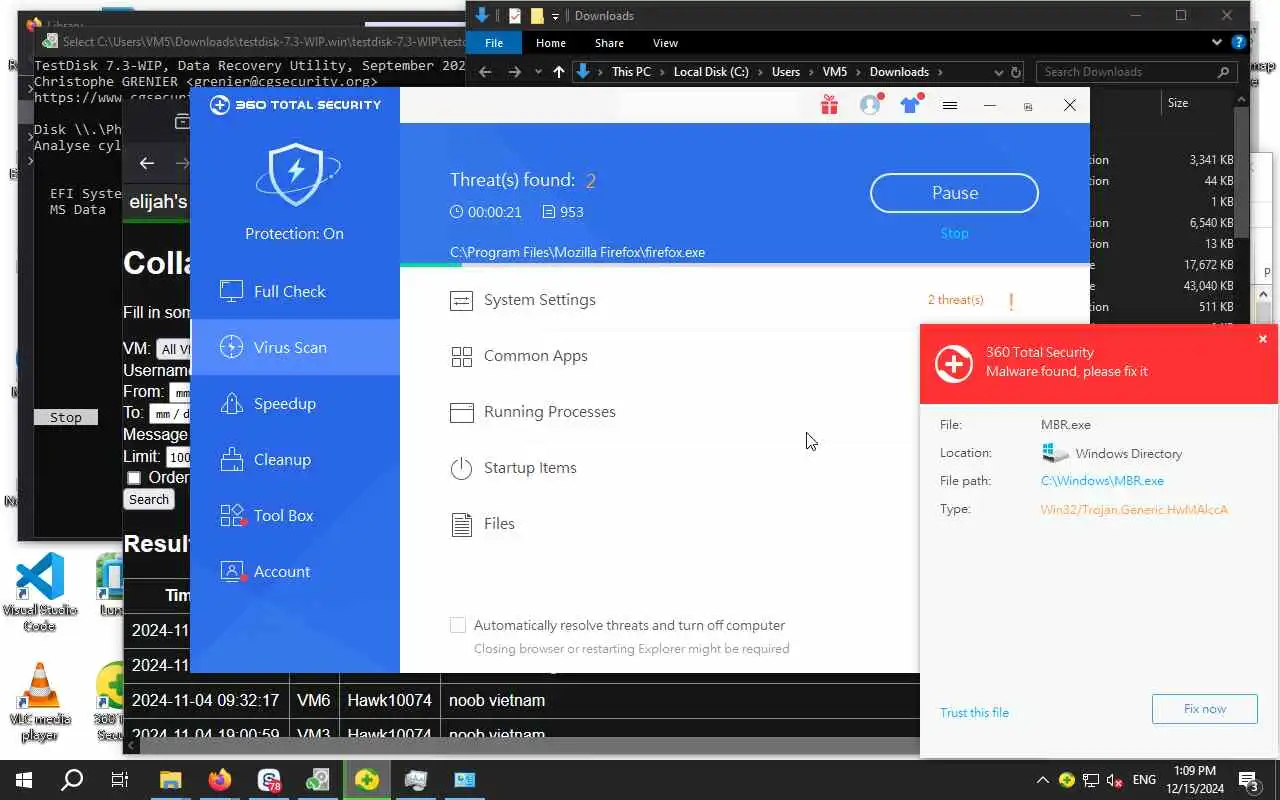The height and width of the screenshot is (800, 1280).
Task: Click the Common Apps scan category icon
Action: (x=461, y=356)
